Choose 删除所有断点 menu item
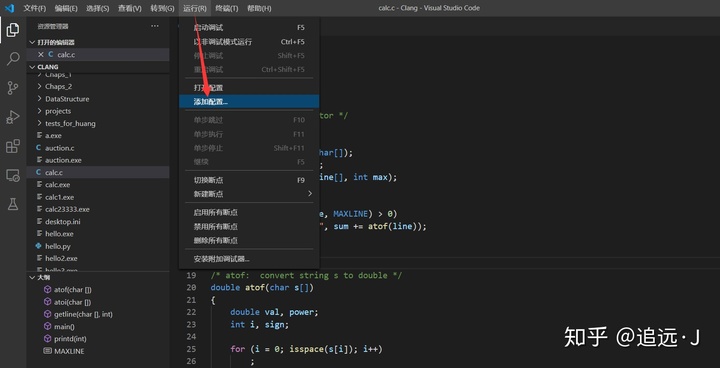This screenshot has height=368, width=720. (249, 240)
